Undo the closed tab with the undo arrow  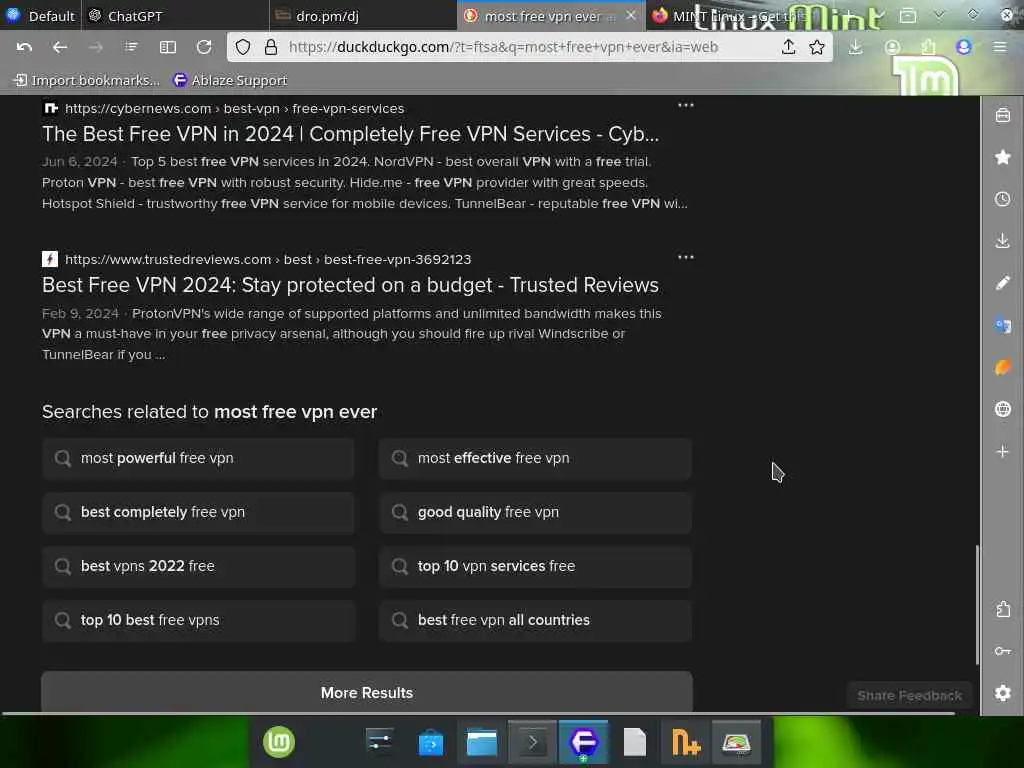pos(24,47)
